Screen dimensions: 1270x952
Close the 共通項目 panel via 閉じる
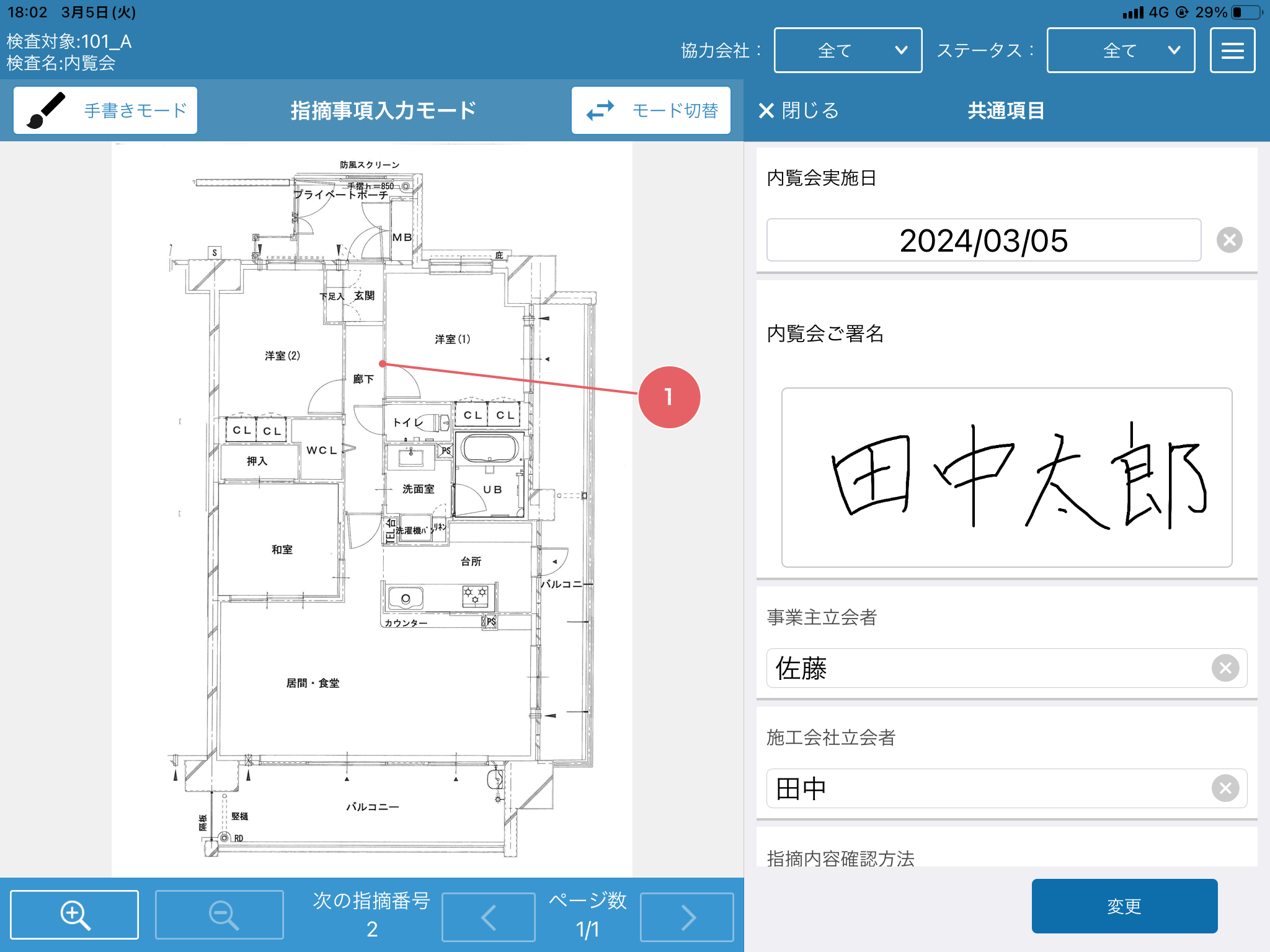(x=799, y=111)
